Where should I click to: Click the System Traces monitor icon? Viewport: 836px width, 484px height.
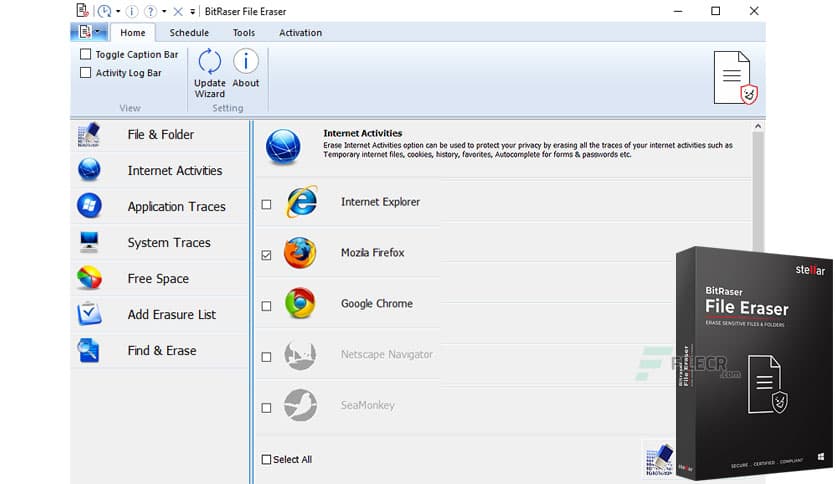click(x=89, y=242)
